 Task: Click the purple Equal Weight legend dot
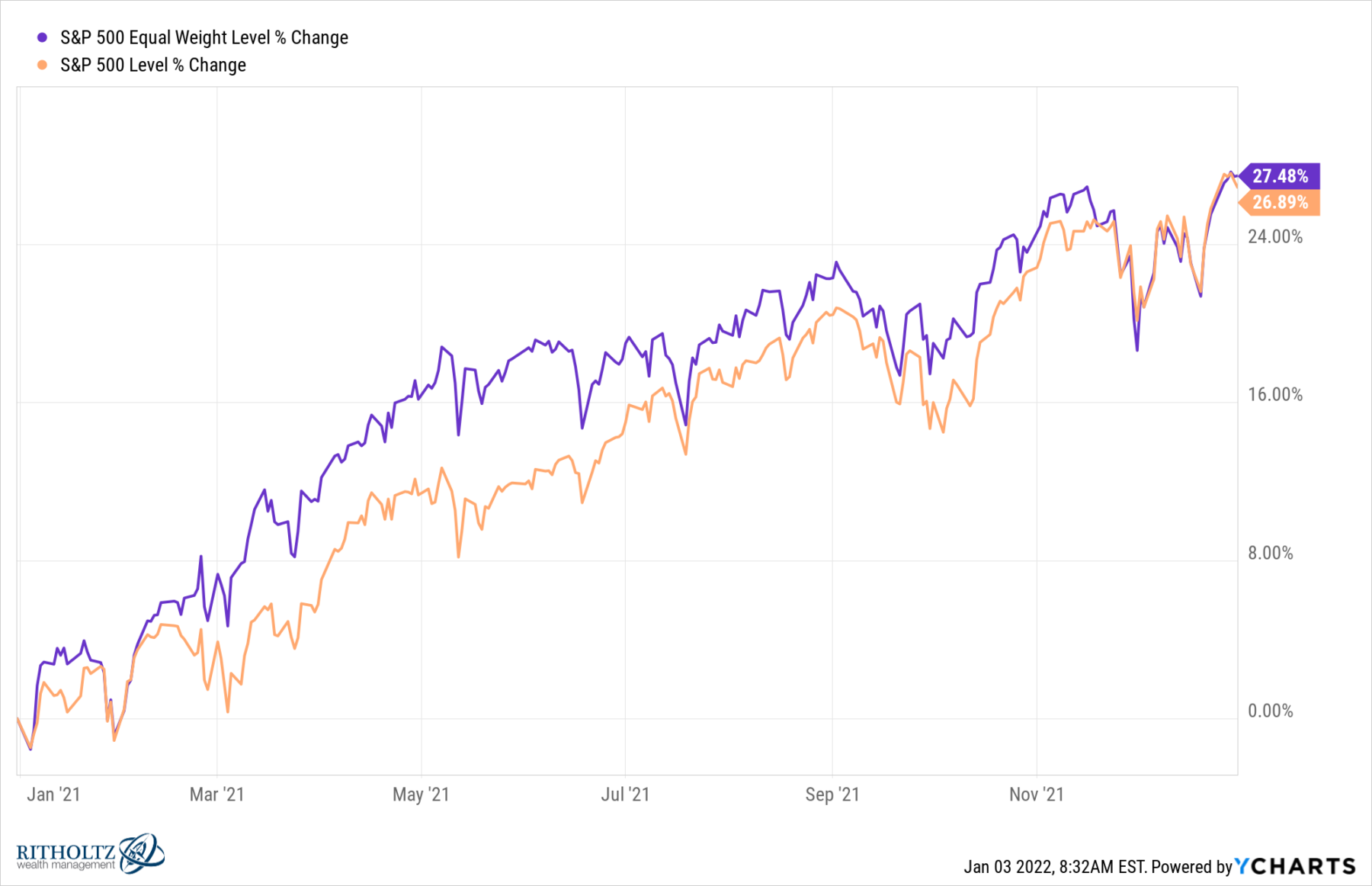(43, 37)
